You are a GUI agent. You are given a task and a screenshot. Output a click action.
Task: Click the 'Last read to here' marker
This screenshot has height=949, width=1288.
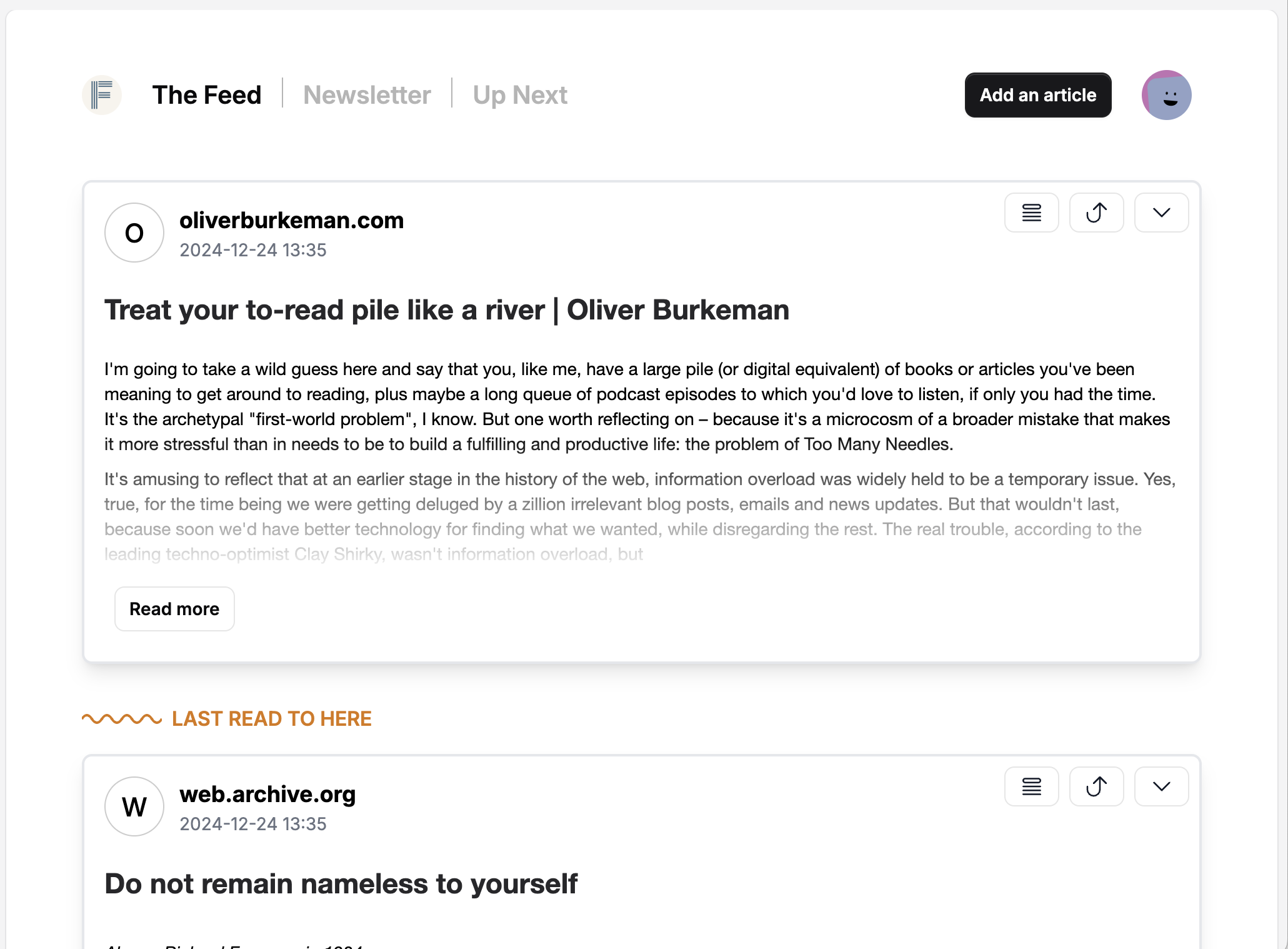271,719
